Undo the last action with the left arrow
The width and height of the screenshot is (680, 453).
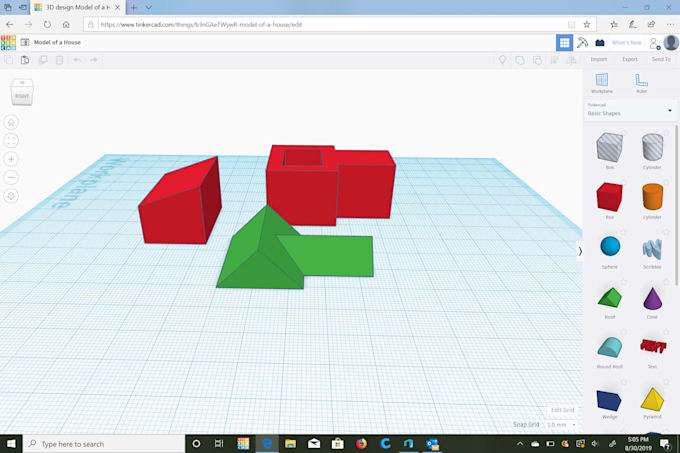point(77,60)
